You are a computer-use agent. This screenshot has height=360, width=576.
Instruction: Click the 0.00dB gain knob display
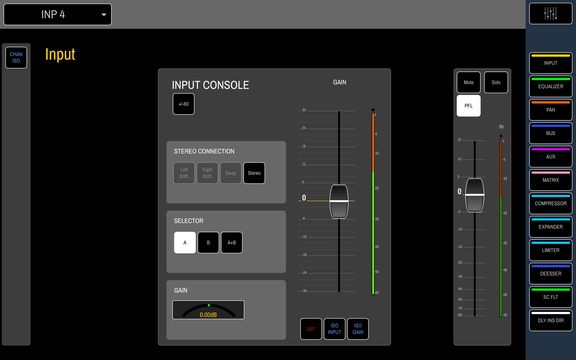(x=208, y=310)
